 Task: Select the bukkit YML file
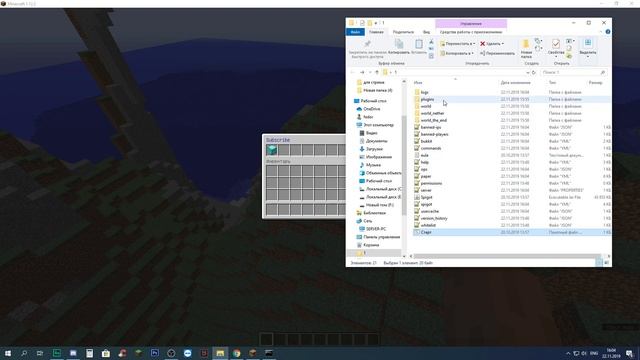[x=426, y=141]
